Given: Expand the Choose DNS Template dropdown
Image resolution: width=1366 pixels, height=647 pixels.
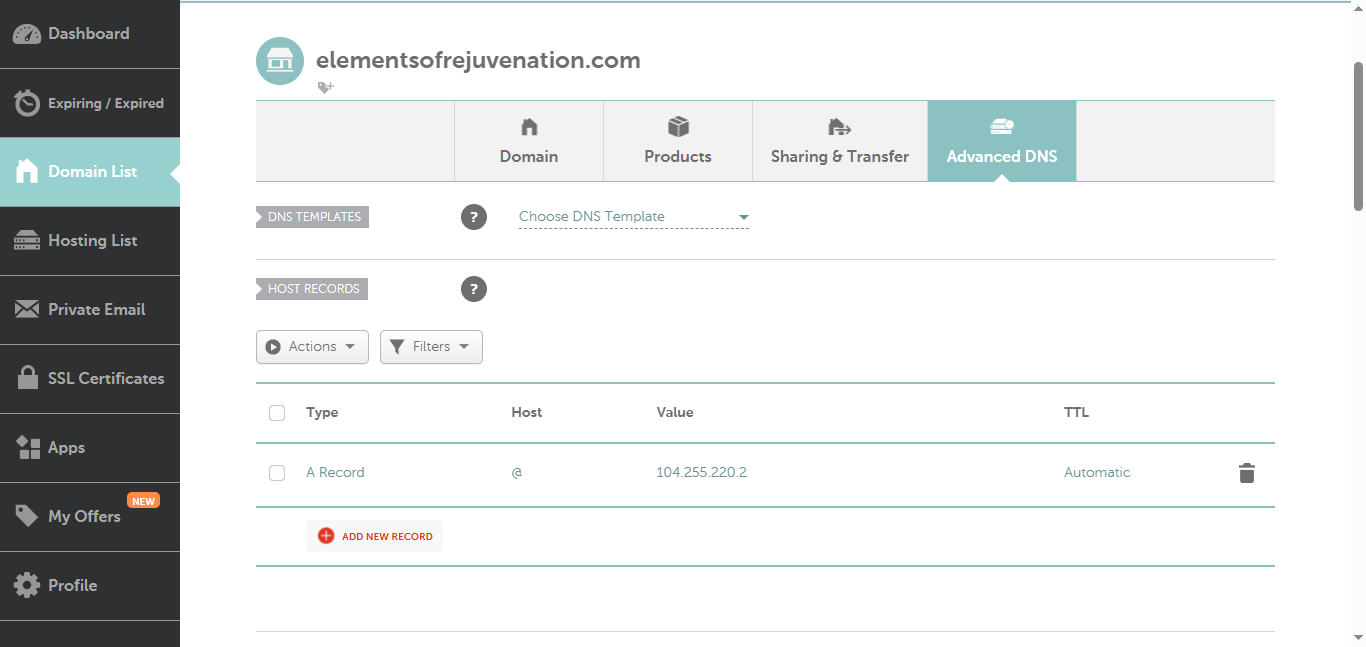Looking at the screenshot, I should click(x=633, y=217).
